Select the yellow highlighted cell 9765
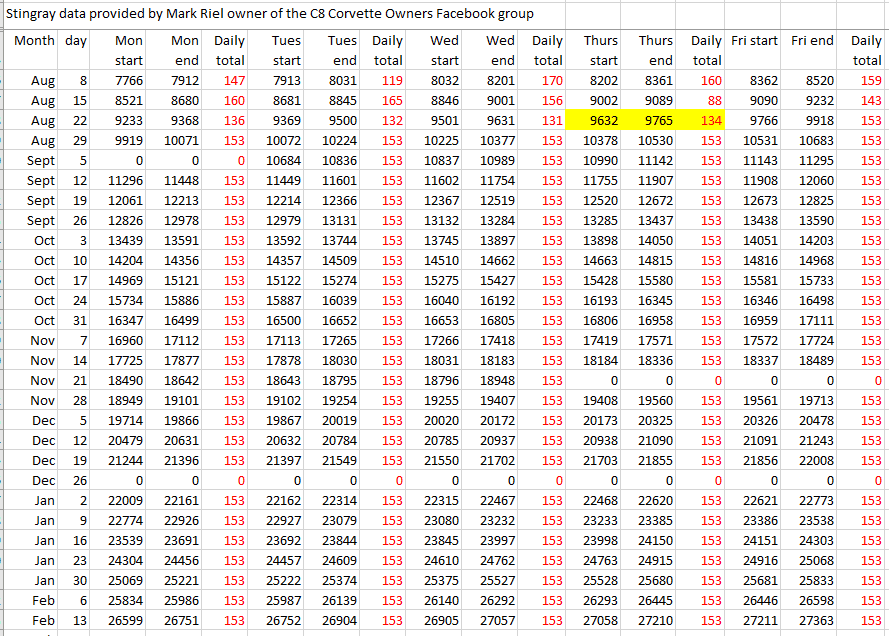 655,120
